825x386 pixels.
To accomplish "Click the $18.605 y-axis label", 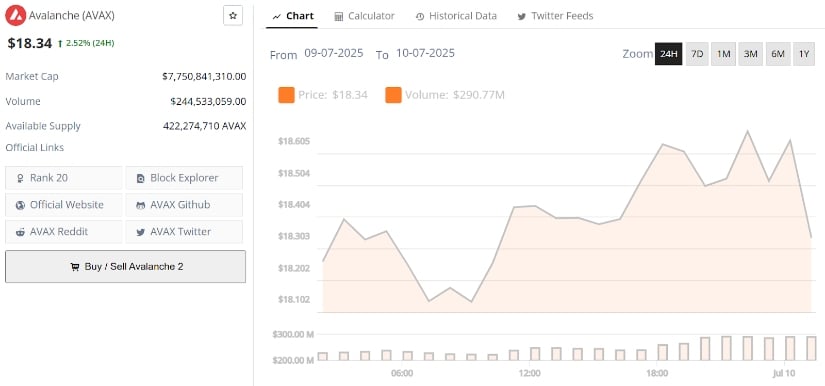I will [294, 141].
